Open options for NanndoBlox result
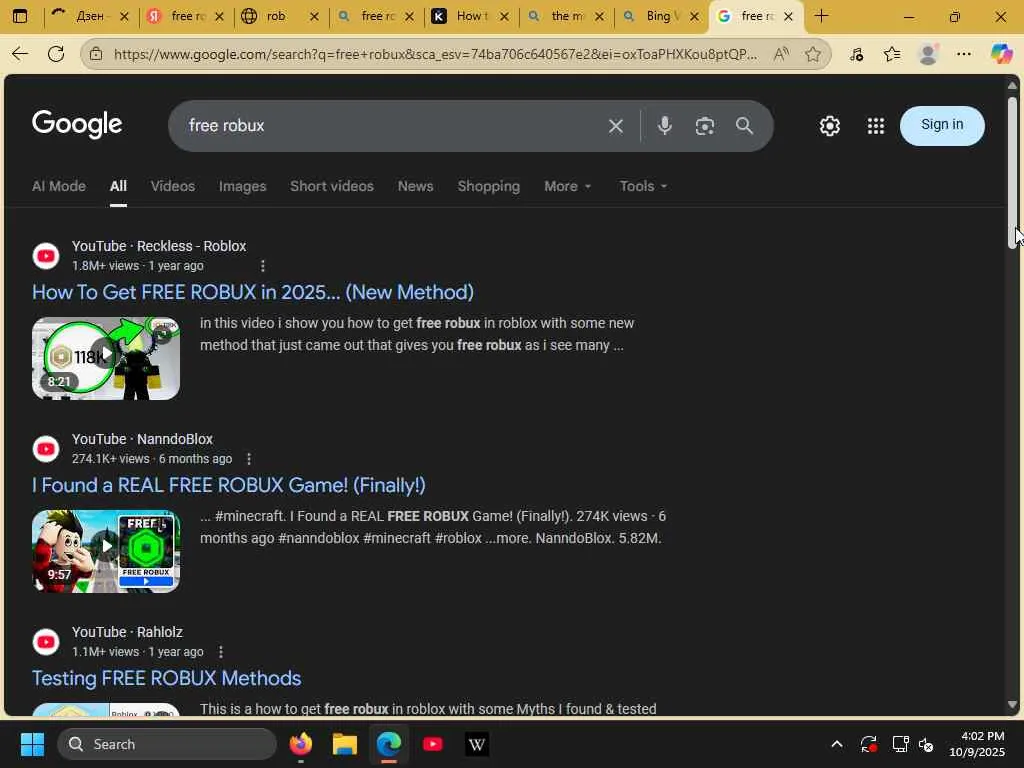The height and width of the screenshot is (768, 1024). point(249,459)
